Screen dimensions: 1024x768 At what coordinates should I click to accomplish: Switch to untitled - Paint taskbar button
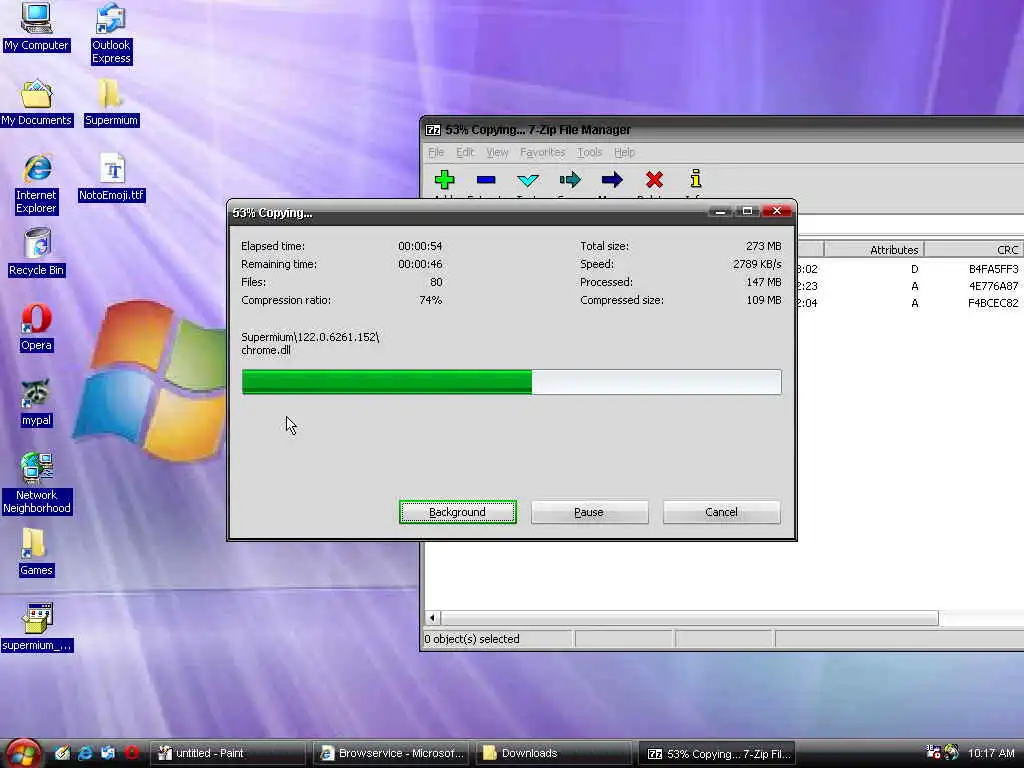[x=227, y=753]
